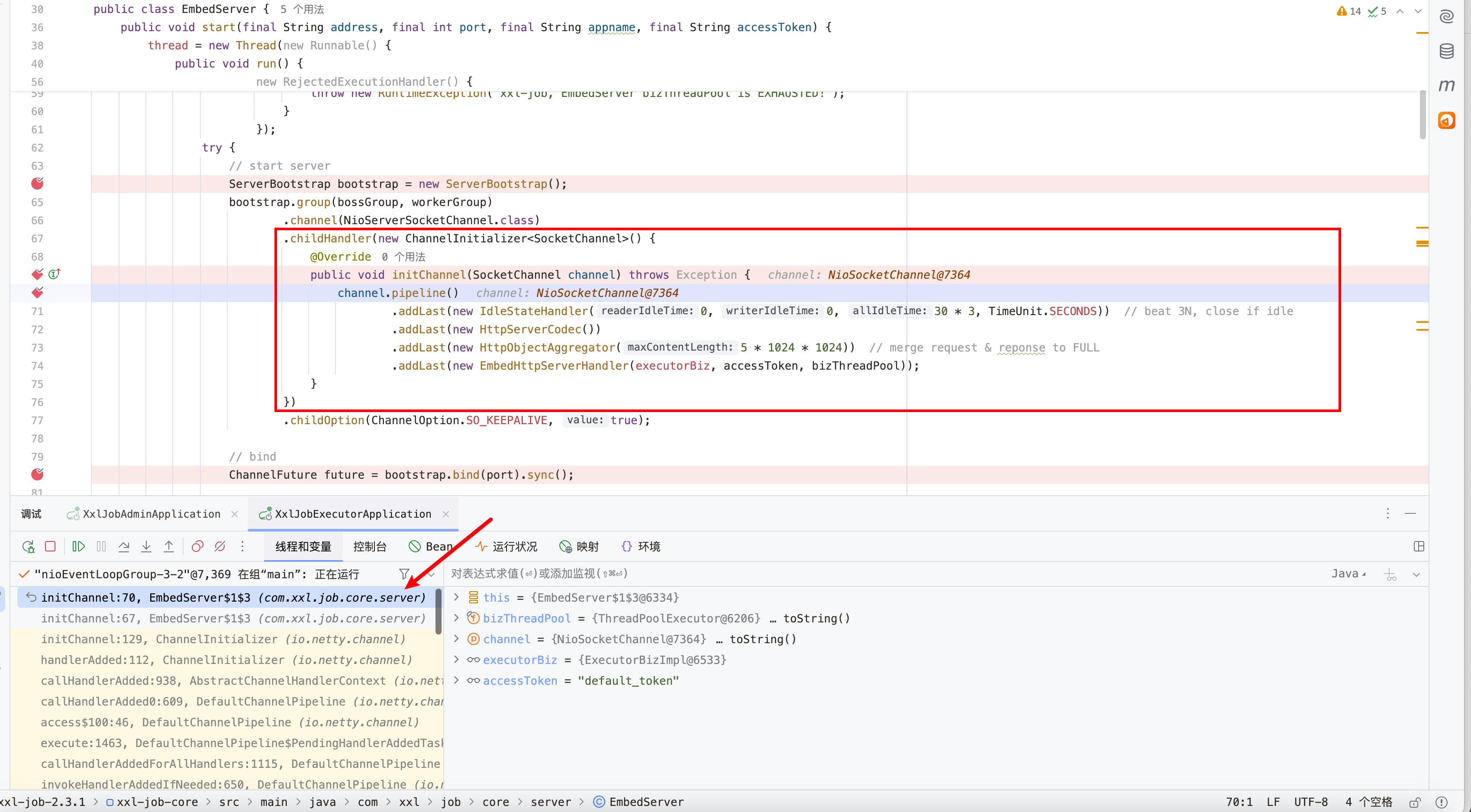Select stack frame initChannel:129, ChannelInitializer

click(x=223, y=639)
